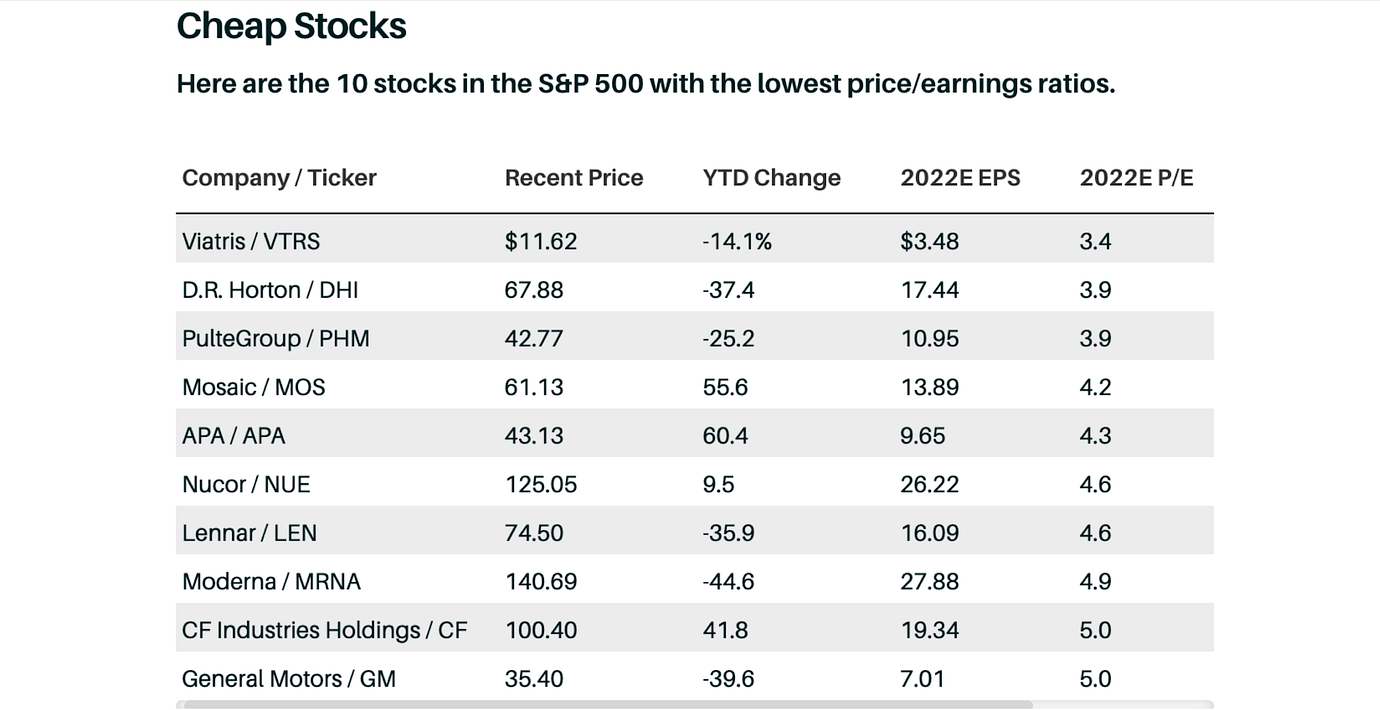Screen dimensions: 1380x710
Task: Select the Recent Price column header
Action: 574,178
